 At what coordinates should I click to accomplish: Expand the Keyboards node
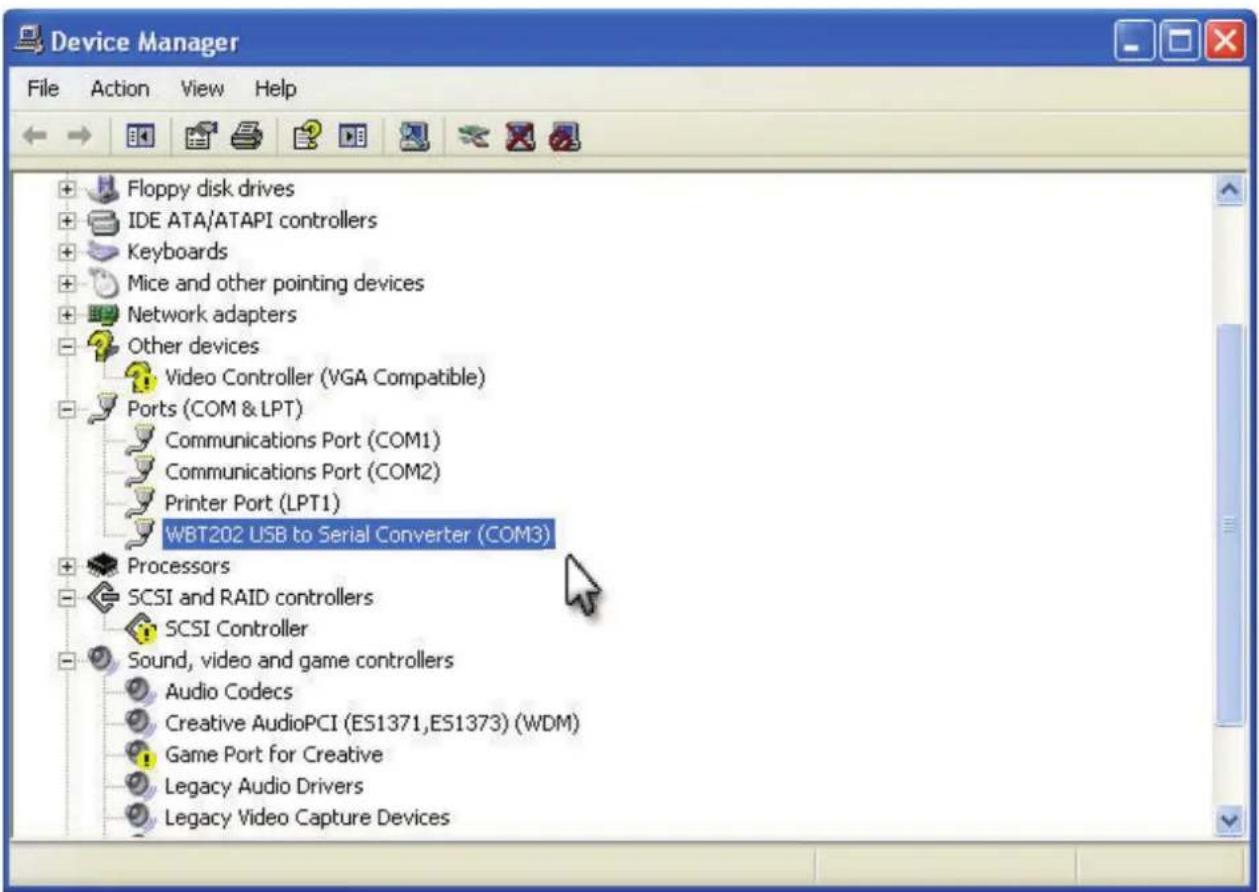tap(69, 251)
